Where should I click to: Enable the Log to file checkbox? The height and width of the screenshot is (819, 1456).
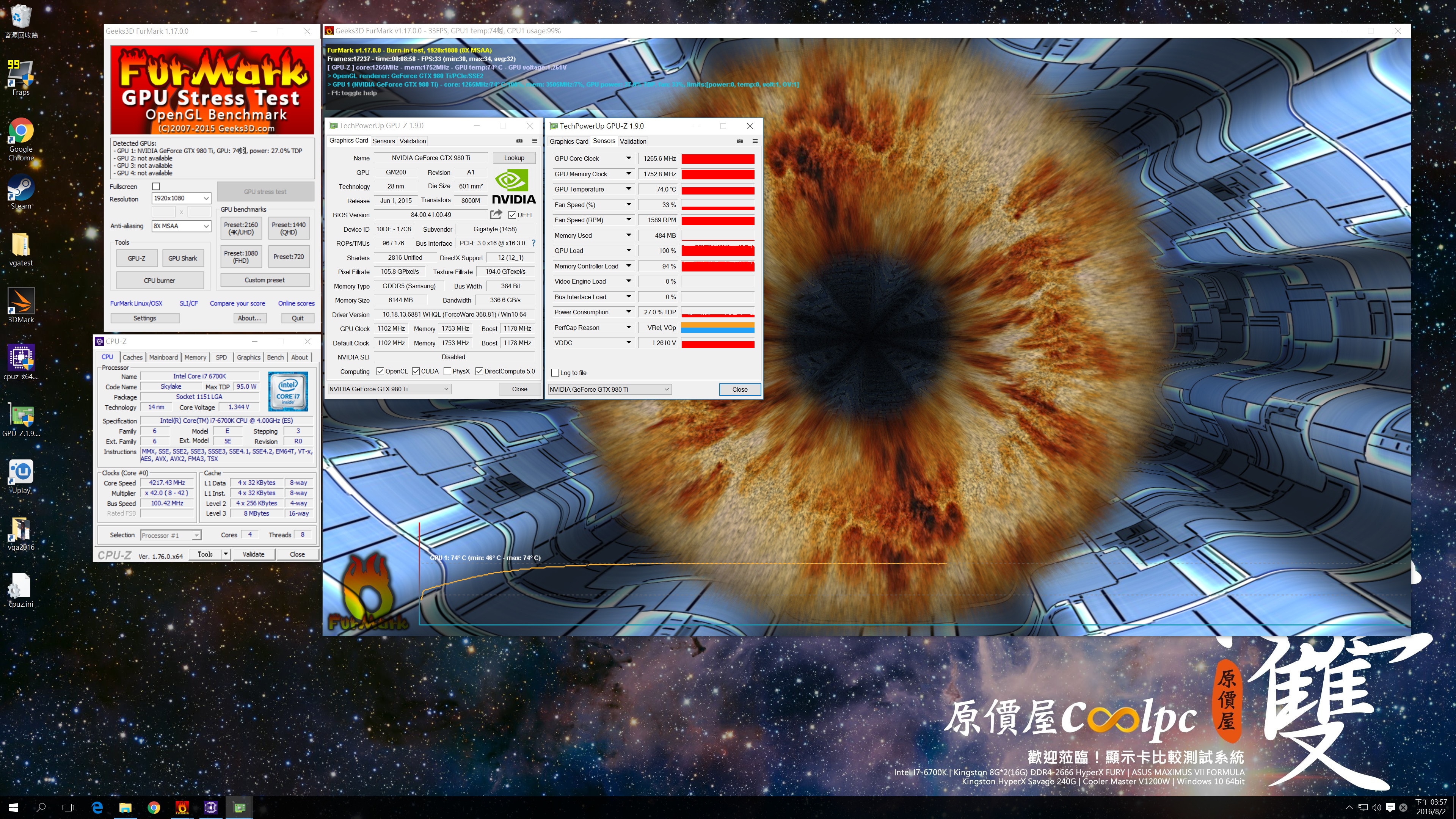point(555,372)
